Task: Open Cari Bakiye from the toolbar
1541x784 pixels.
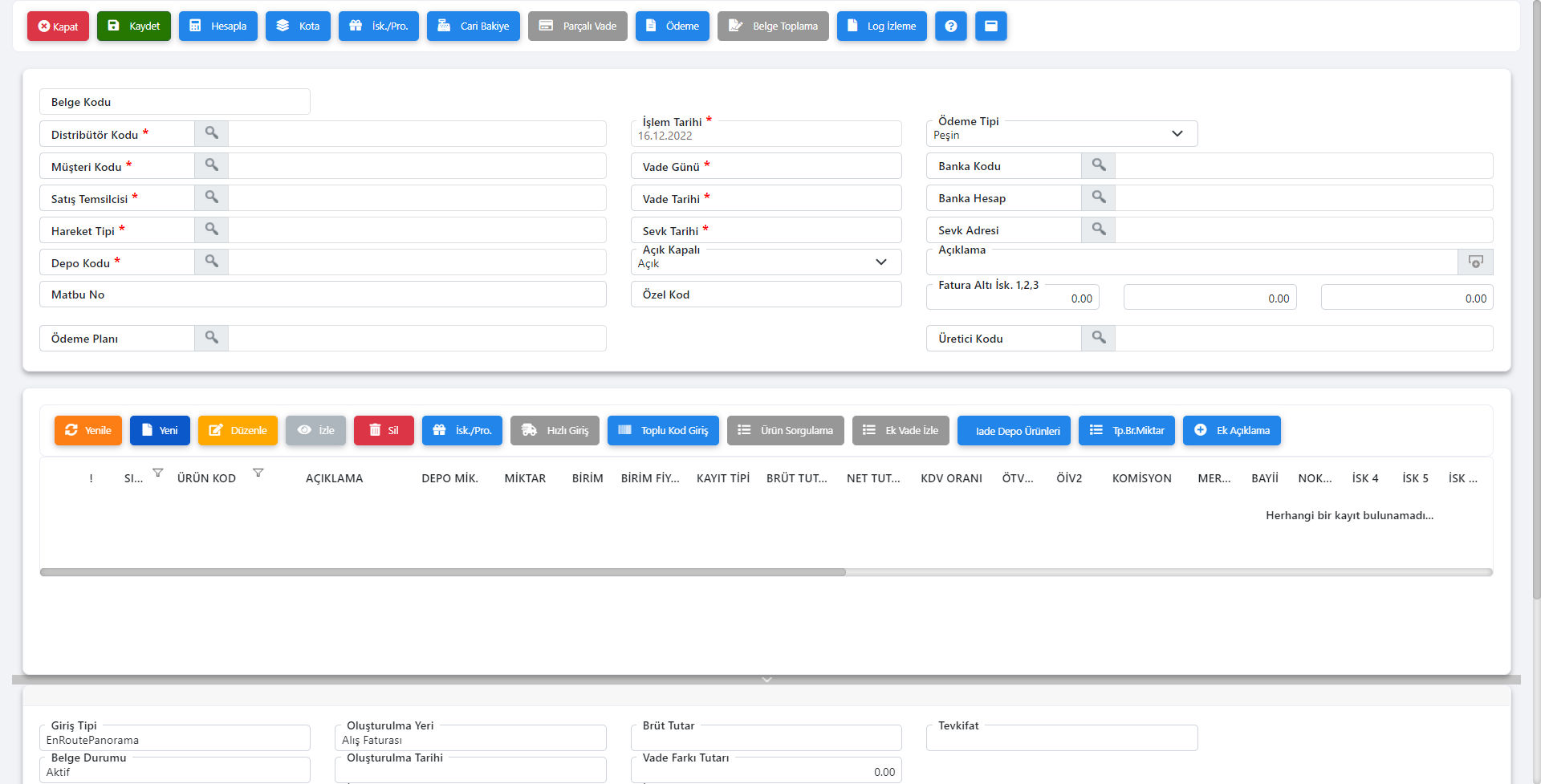Action: [x=474, y=26]
